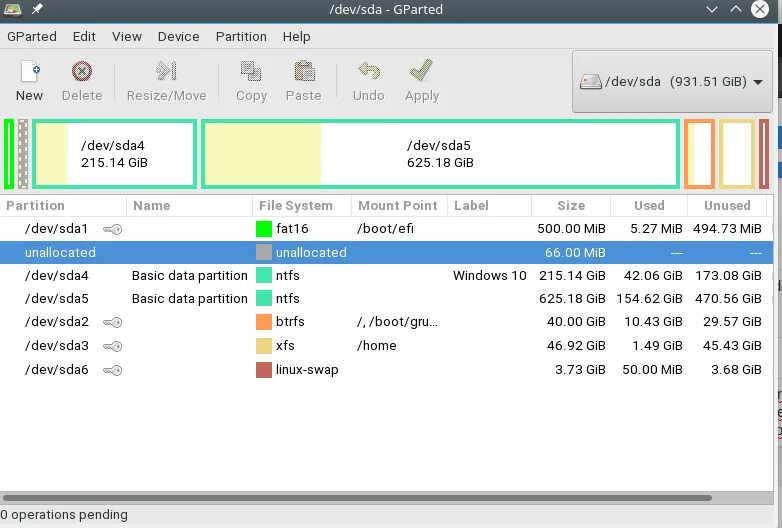Click the Windows 10 label cell

pos(489,275)
